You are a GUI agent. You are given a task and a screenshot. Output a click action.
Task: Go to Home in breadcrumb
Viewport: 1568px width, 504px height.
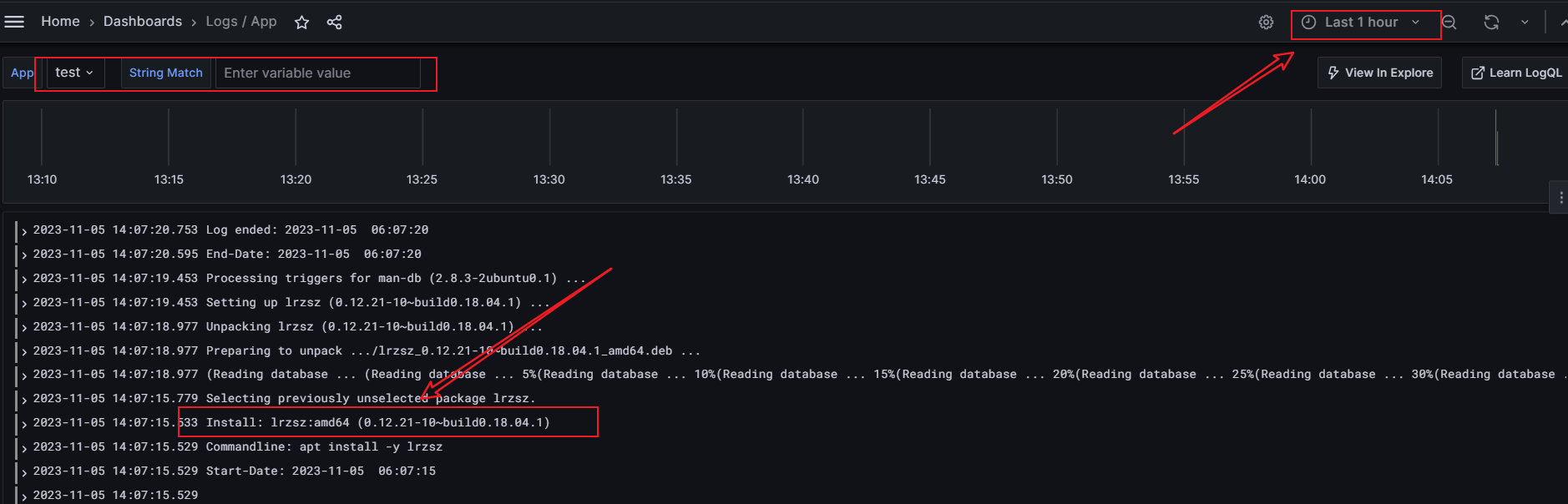click(60, 22)
